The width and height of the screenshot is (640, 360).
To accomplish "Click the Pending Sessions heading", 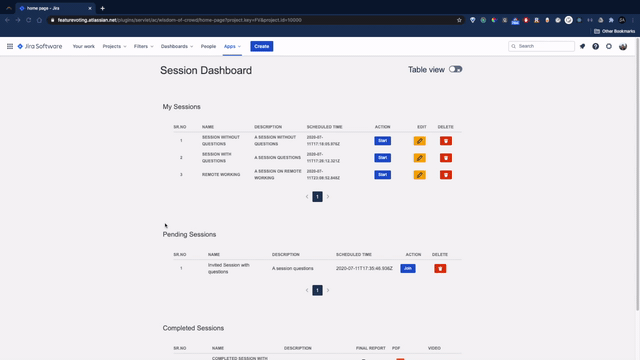I will (189, 235).
